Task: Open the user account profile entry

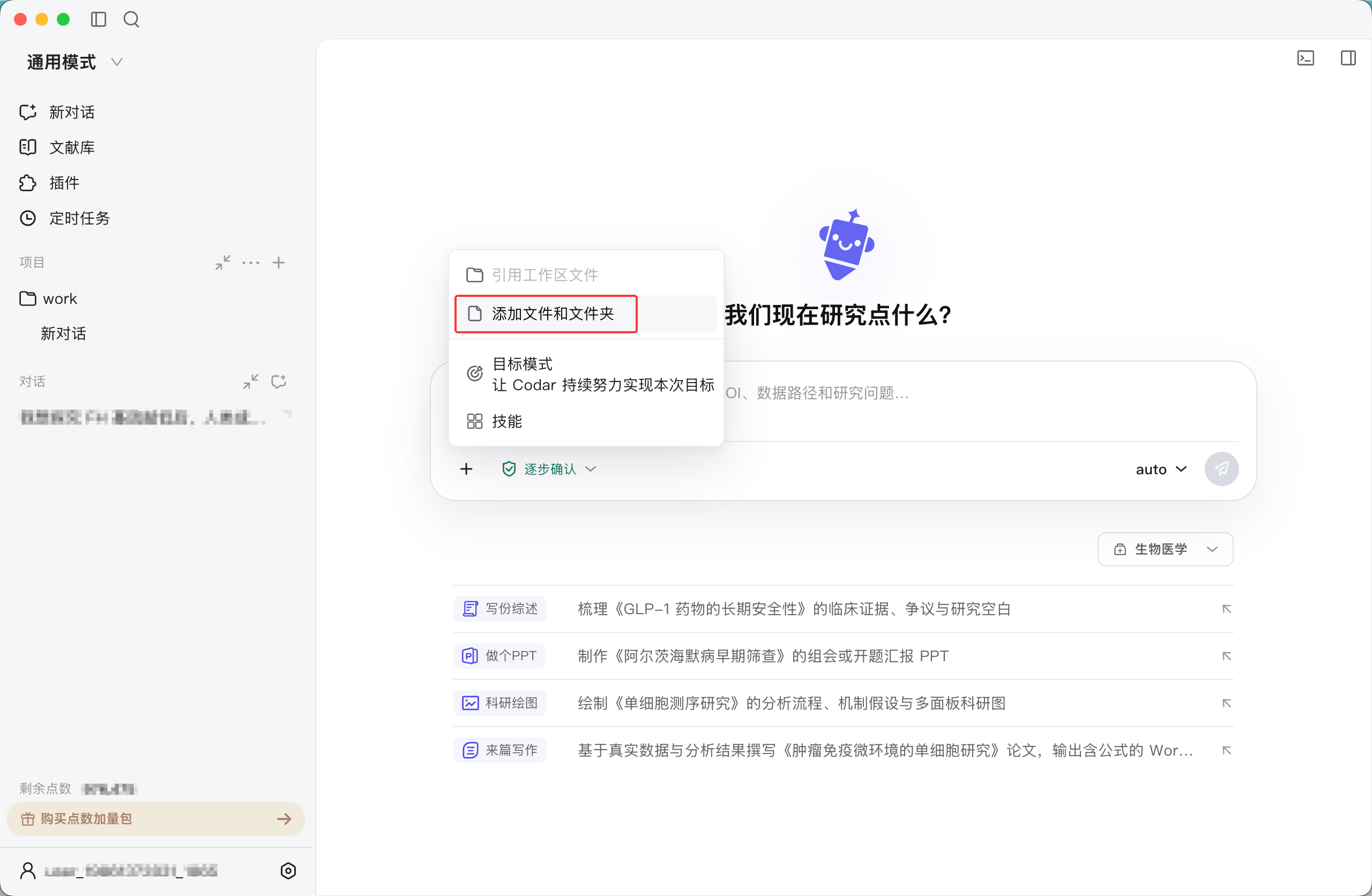Action: (x=118, y=871)
